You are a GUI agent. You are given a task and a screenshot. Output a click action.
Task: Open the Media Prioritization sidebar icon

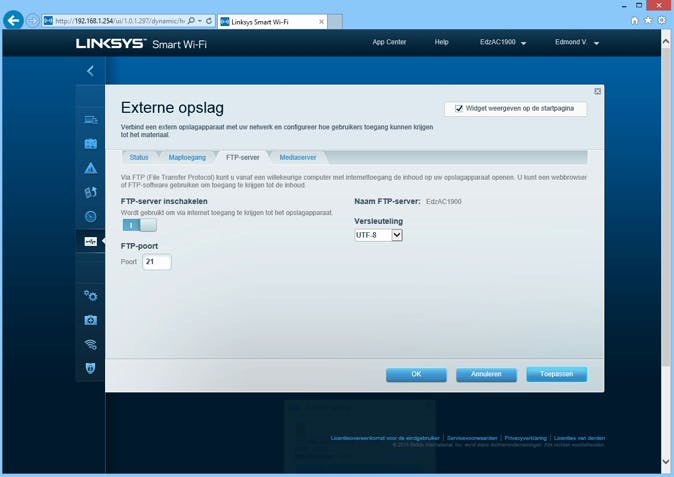(x=90, y=192)
